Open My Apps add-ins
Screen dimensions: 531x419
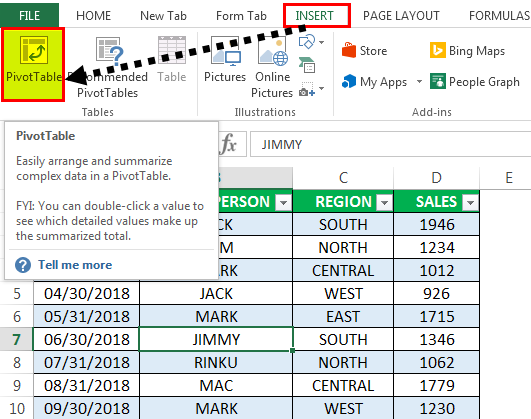point(375,82)
